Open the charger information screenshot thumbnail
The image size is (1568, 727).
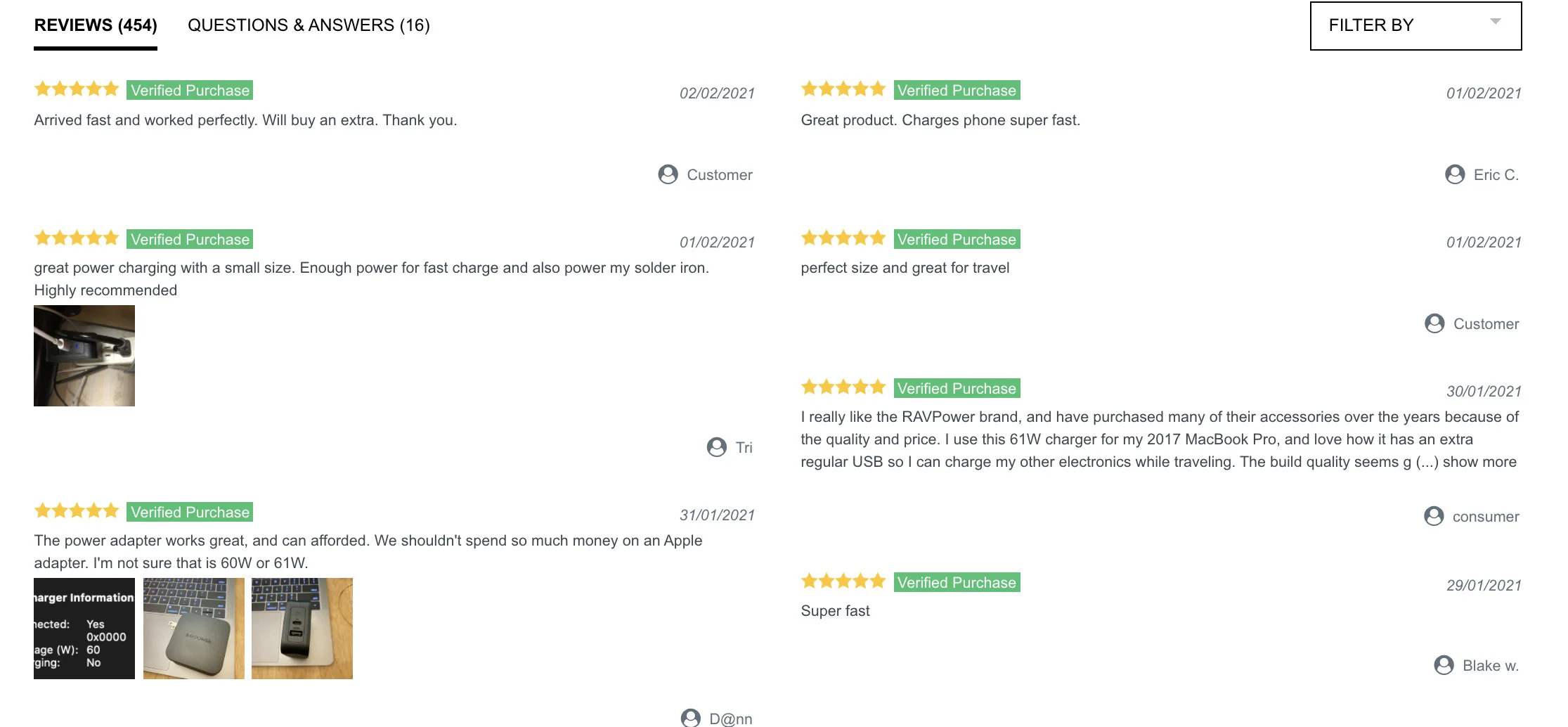click(84, 629)
